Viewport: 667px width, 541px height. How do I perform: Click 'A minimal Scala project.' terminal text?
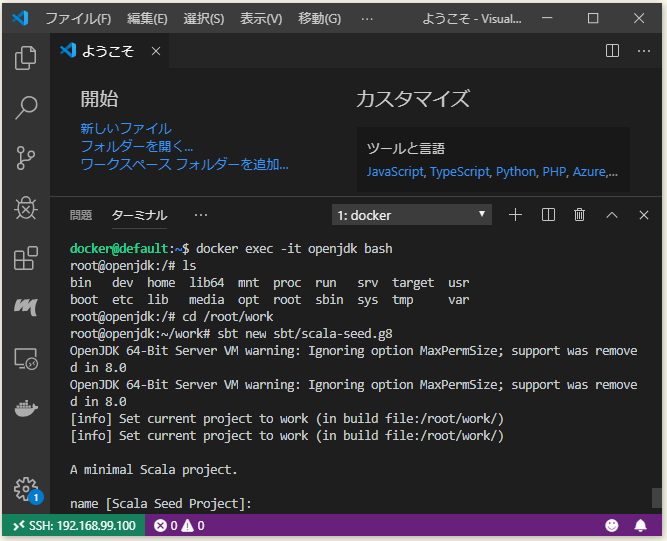pyautogui.click(x=154, y=470)
